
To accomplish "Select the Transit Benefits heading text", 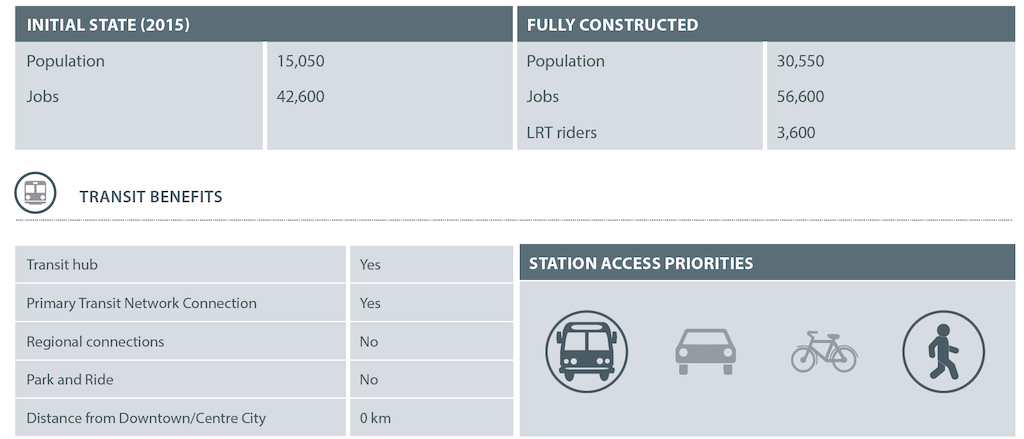I will click(151, 197).
